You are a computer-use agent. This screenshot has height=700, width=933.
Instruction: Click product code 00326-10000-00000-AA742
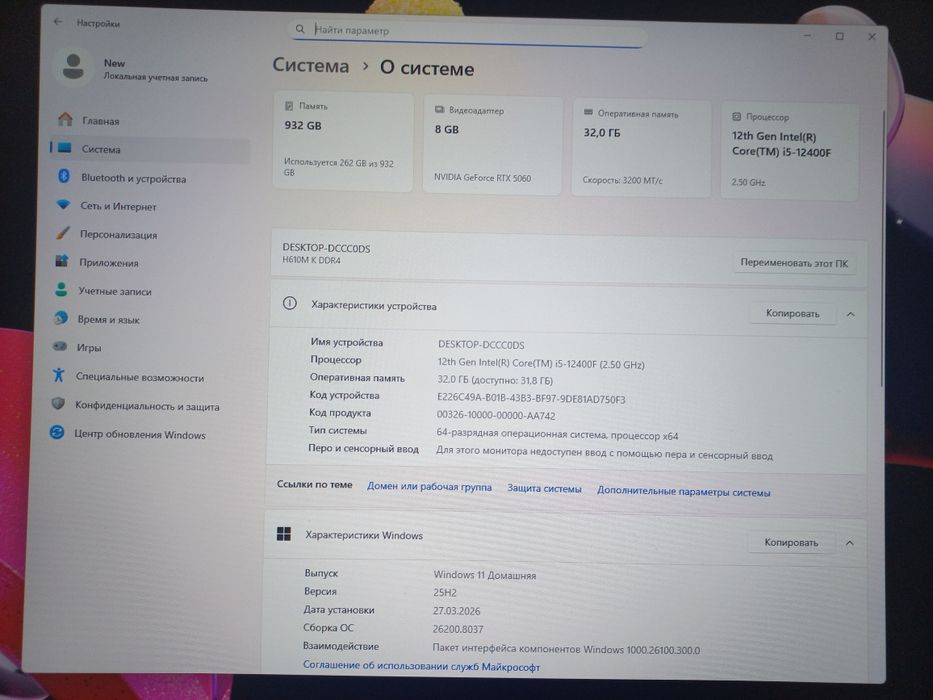(496, 415)
